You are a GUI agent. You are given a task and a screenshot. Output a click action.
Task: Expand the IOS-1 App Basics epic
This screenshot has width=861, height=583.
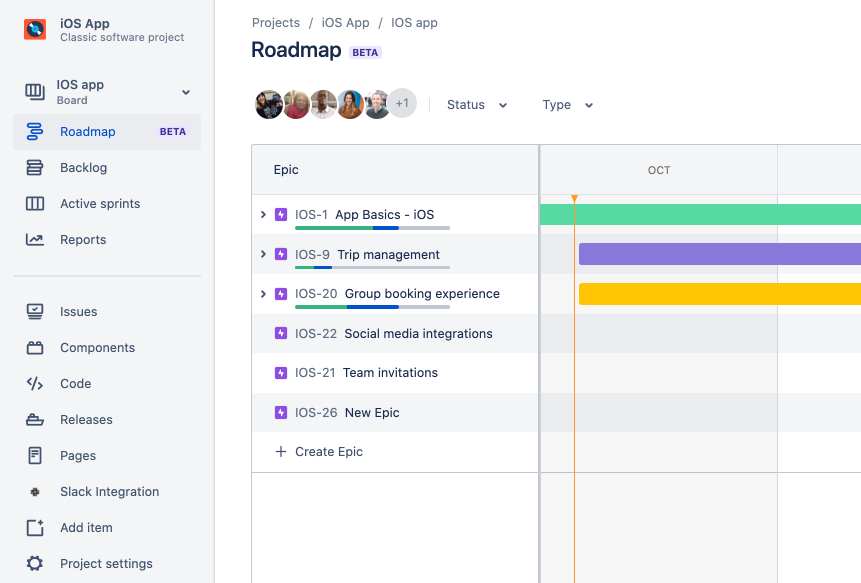264,214
